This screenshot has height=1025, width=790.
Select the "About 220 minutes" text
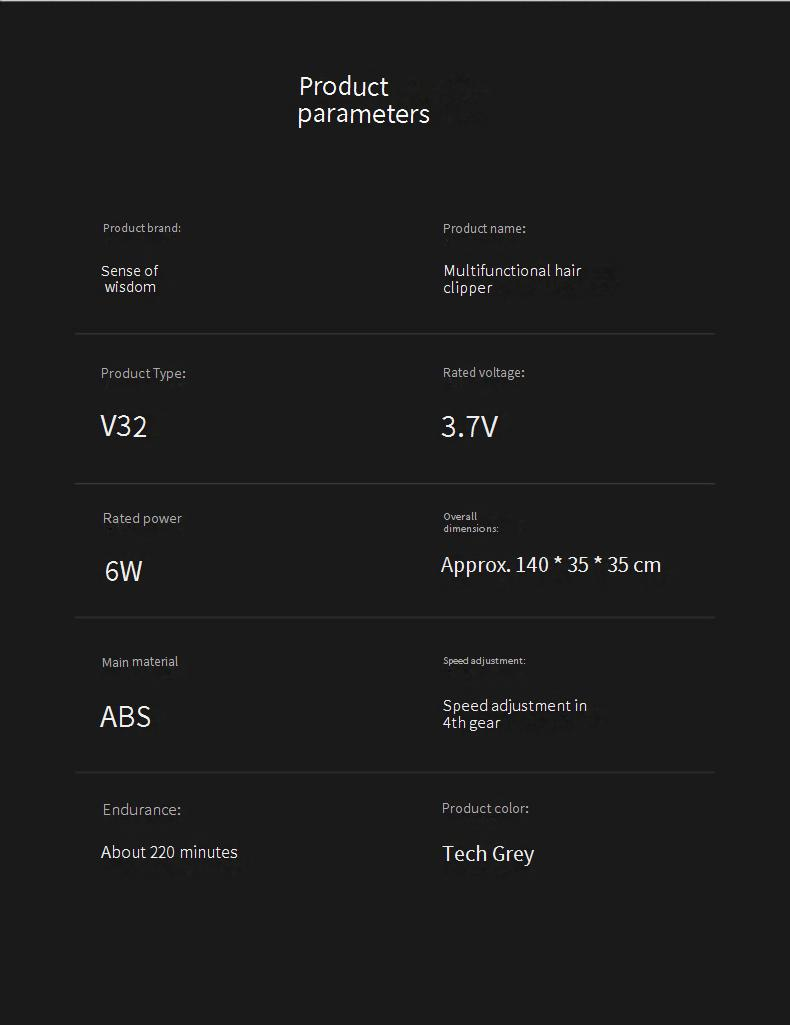point(169,853)
